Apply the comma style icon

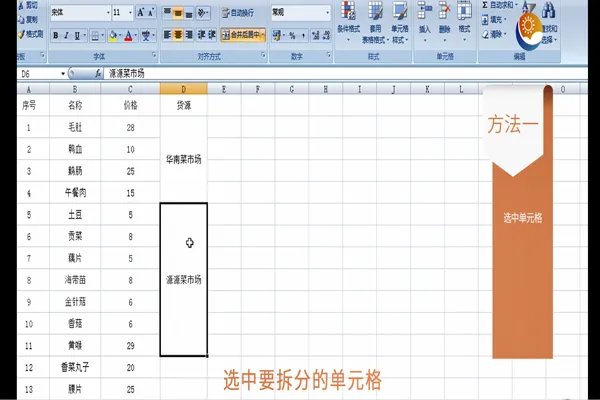pyautogui.click(x=303, y=36)
